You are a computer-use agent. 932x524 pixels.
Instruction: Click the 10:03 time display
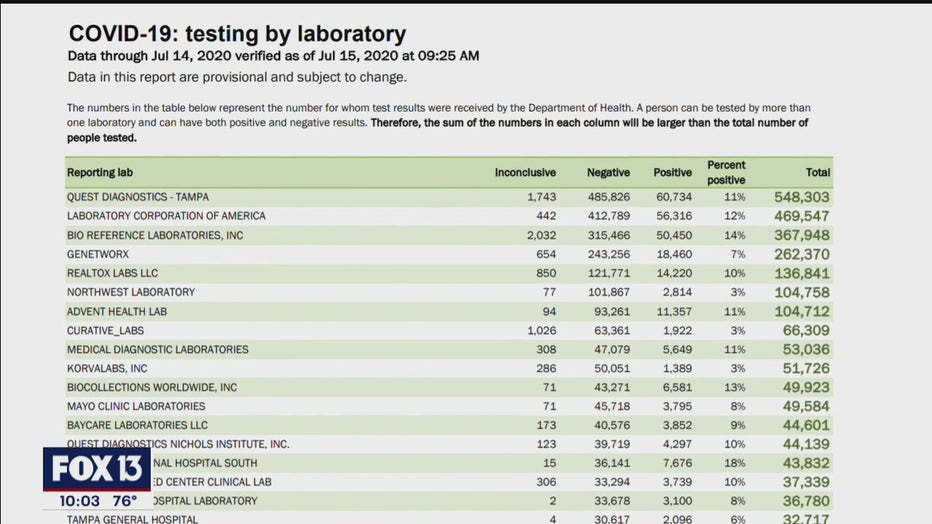coord(79,501)
